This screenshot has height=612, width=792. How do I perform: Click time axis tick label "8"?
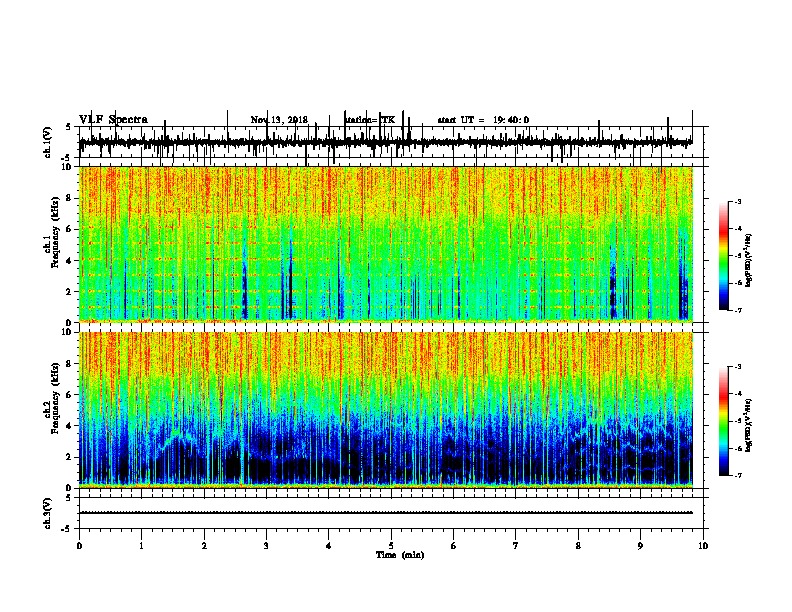point(578,546)
